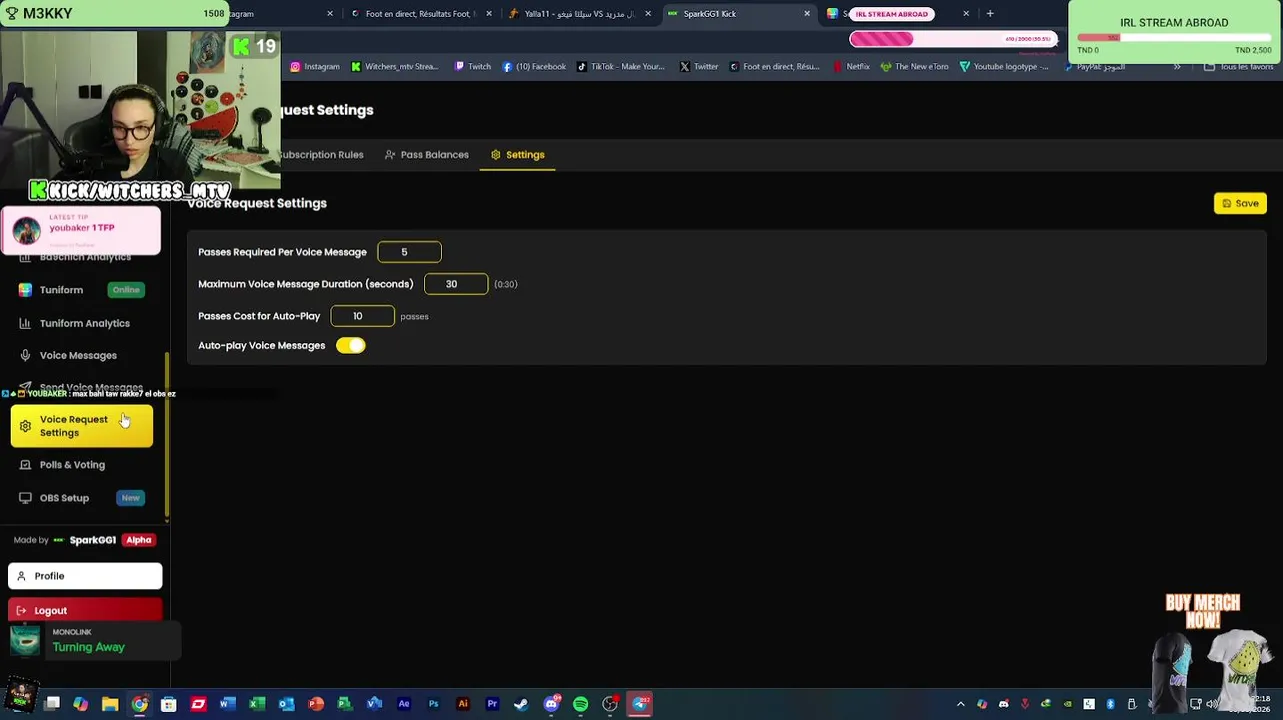Screen dimensions: 1283x720
Task: Open Discord from taskbar
Action: [551, 704]
